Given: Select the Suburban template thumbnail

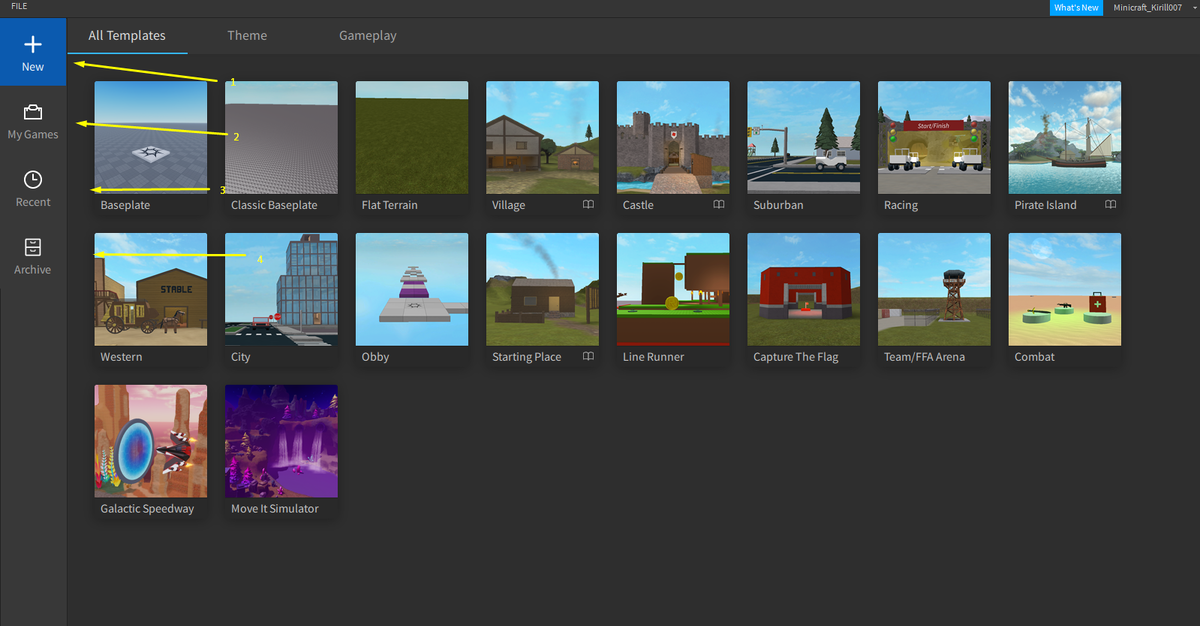Looking at the screenshot, I should coord(804,137).
